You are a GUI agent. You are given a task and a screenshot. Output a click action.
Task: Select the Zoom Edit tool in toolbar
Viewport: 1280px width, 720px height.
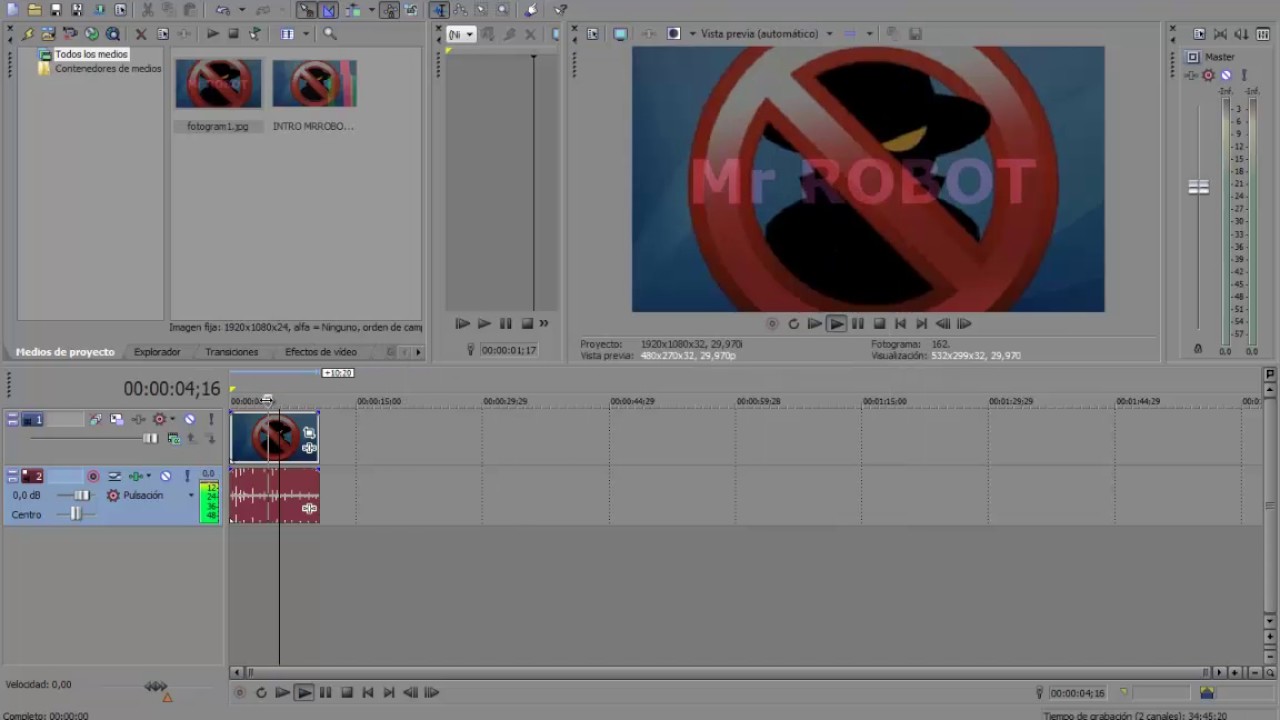point(503,10)
